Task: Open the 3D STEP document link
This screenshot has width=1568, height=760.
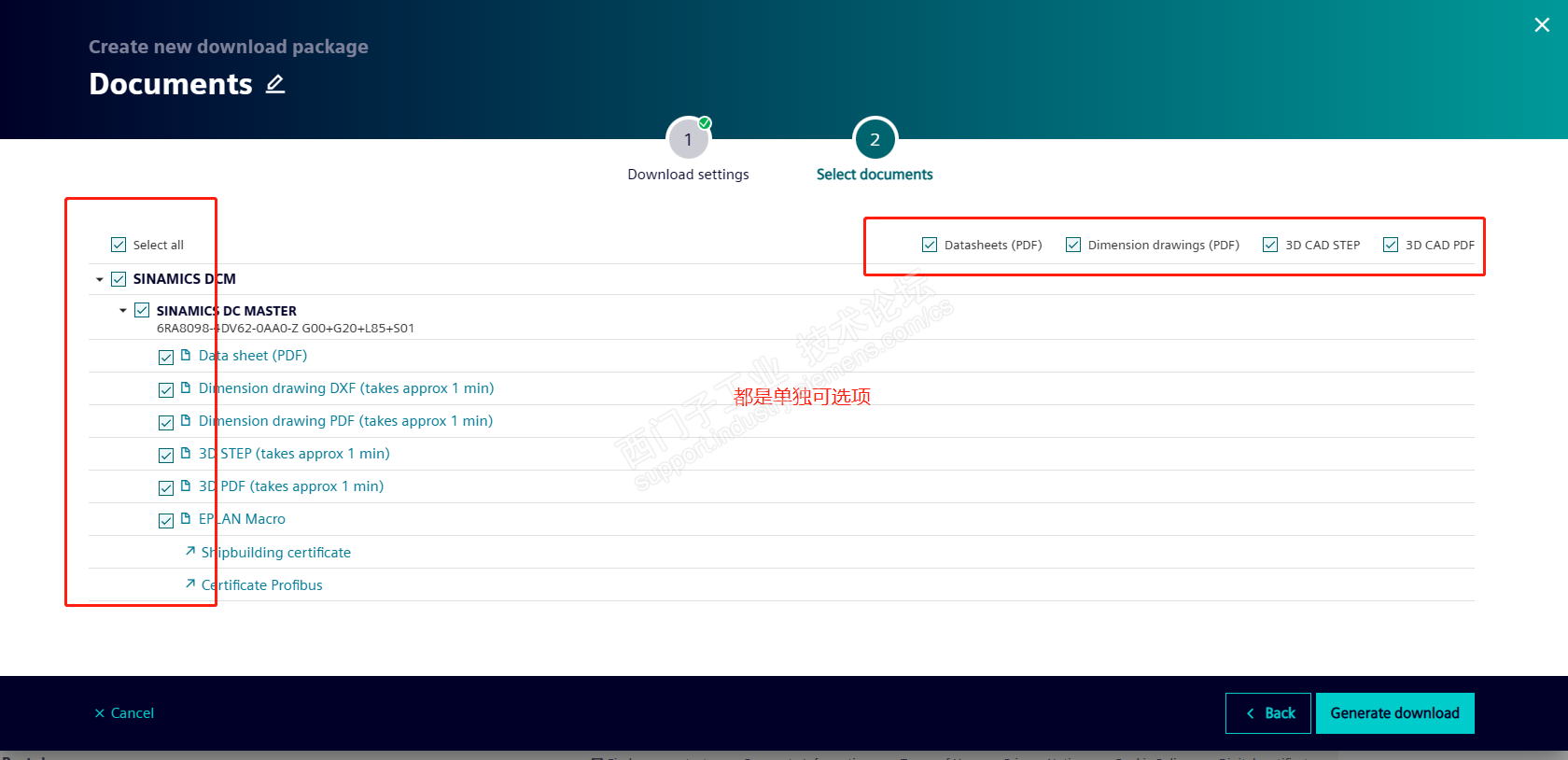Action: (294, 454)
